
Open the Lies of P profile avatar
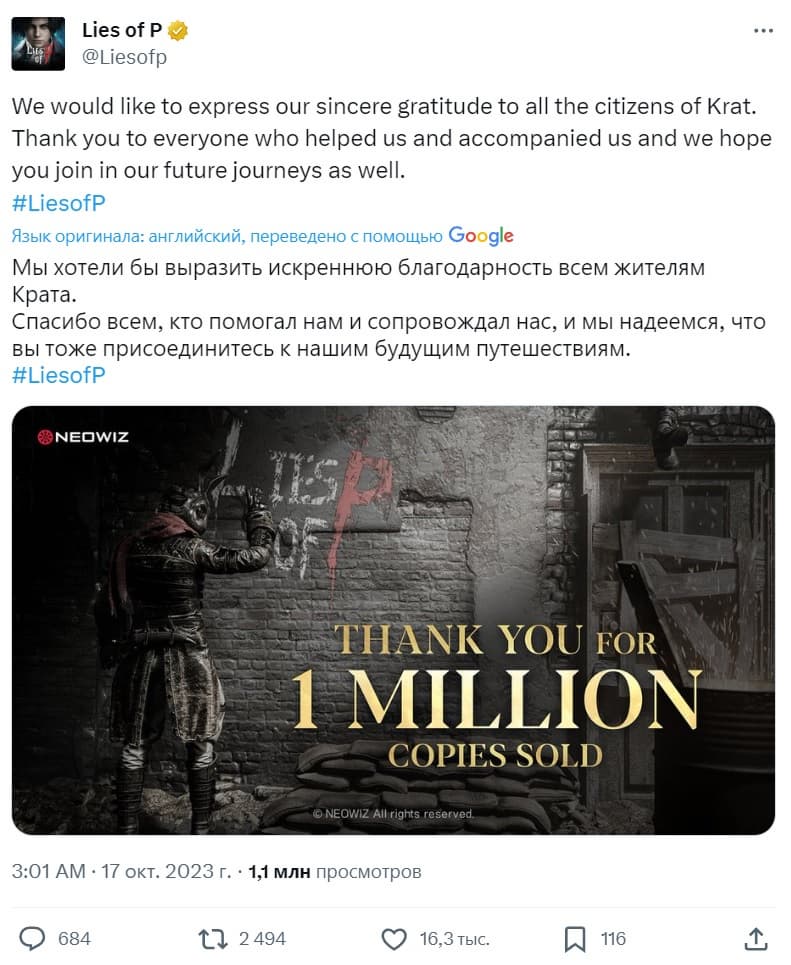(x=38, y=44)
